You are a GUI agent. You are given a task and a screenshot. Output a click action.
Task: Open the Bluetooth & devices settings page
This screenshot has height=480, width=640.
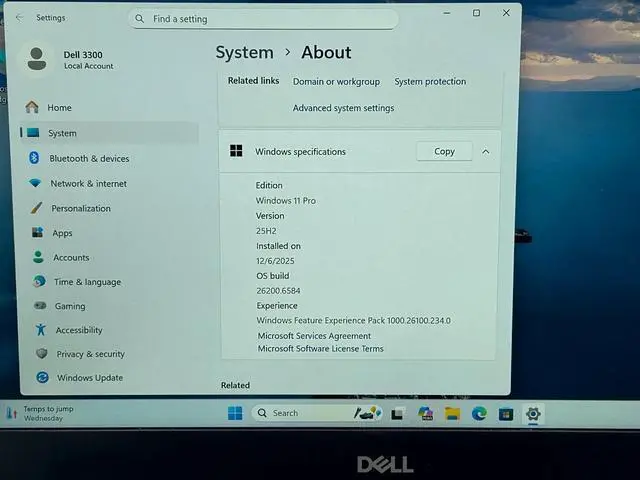click(88, 158)
